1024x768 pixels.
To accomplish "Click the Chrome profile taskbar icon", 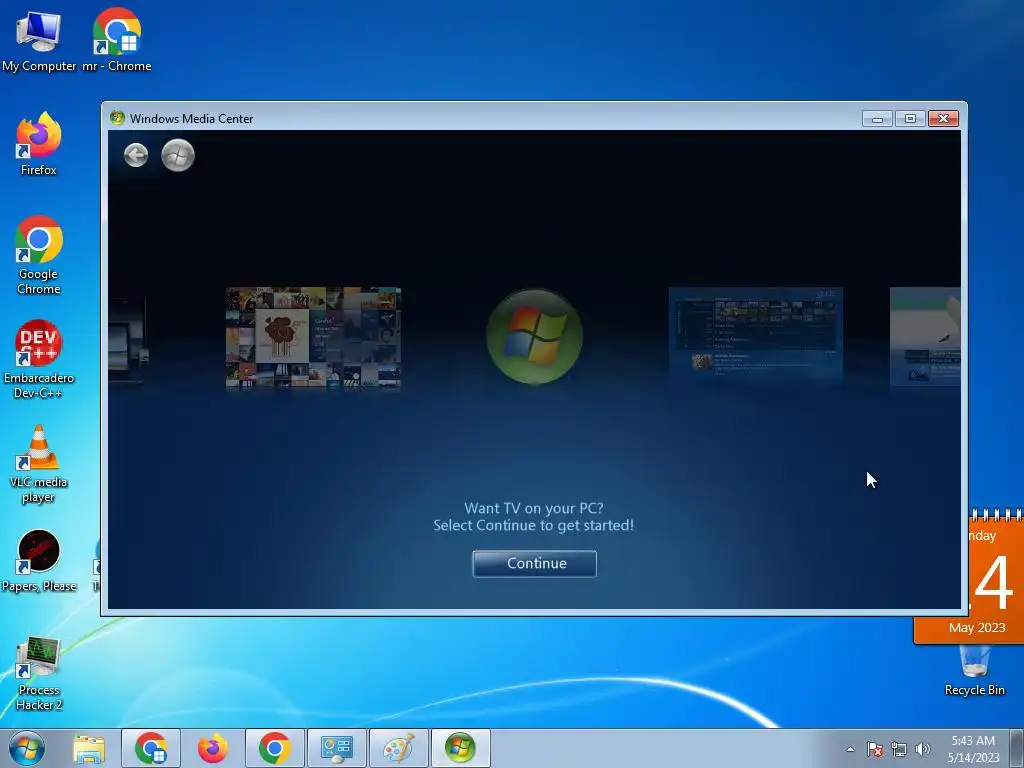I will tap(151, 748).
